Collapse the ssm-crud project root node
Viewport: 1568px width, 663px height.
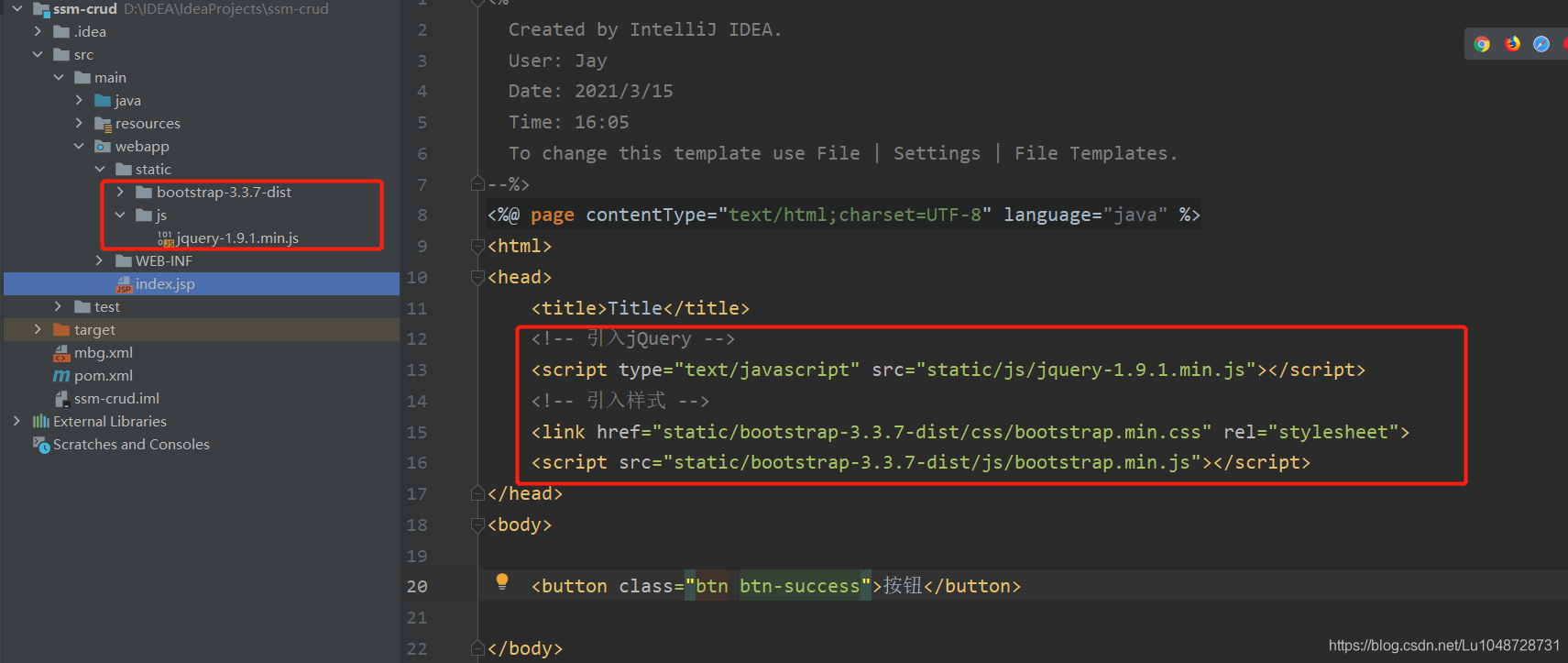16,9
